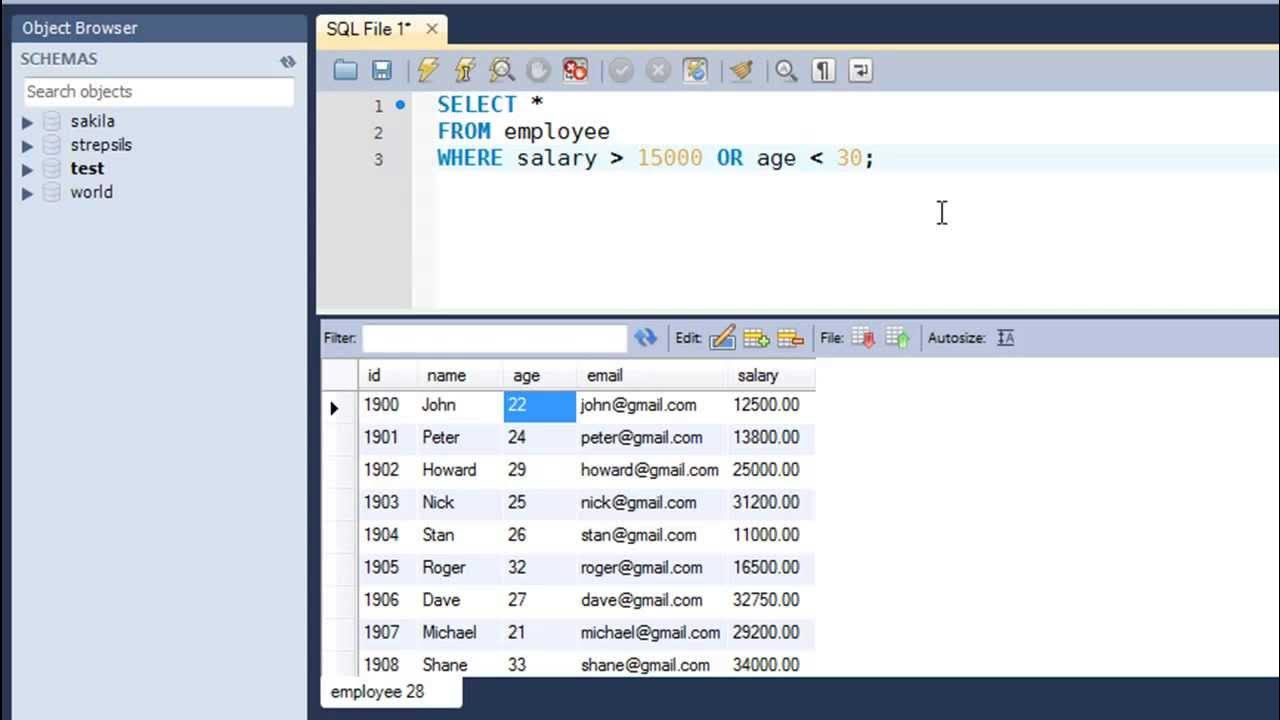Focus the Search objects field

pos(158,91)
